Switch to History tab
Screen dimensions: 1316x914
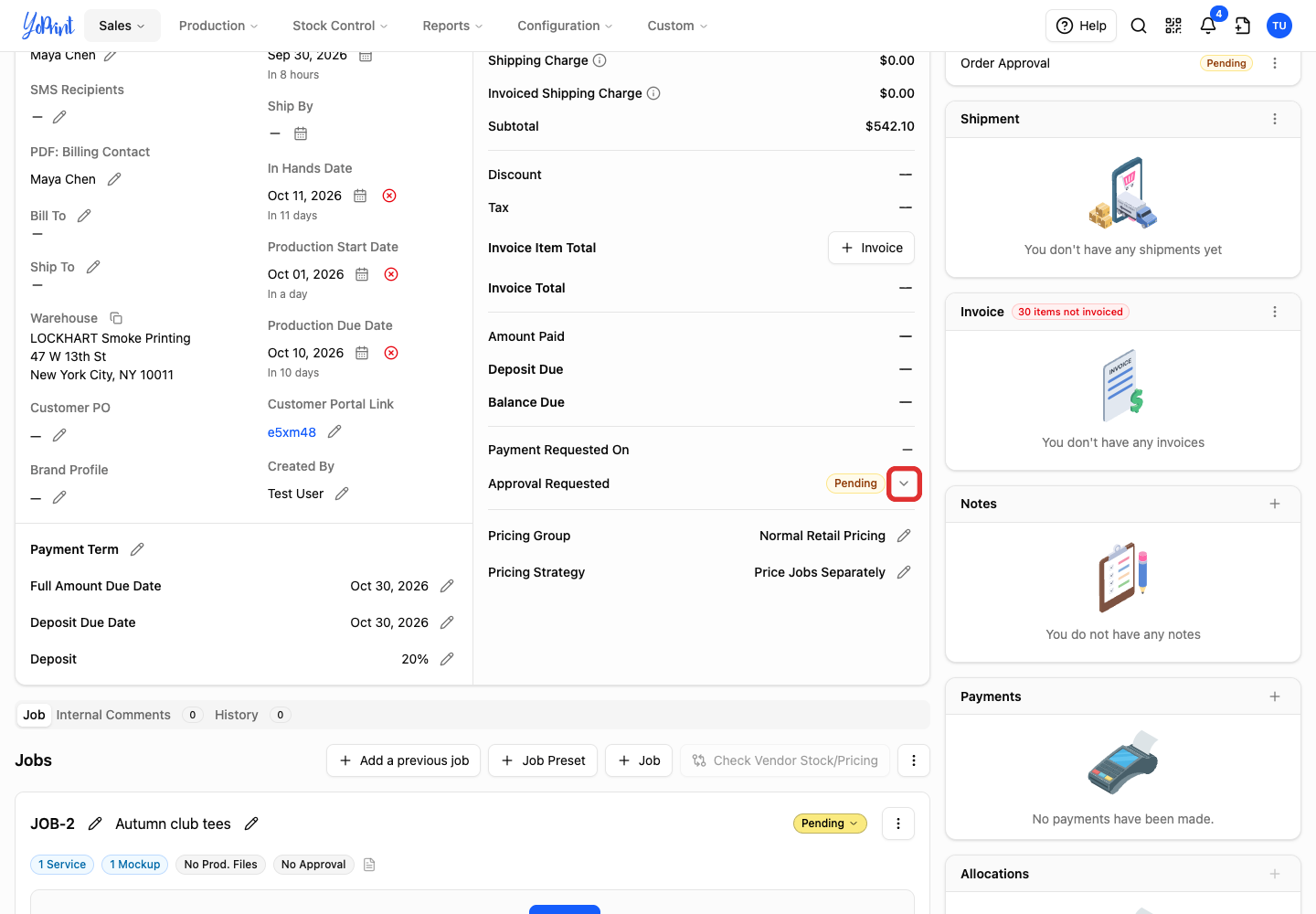(237, 715)
